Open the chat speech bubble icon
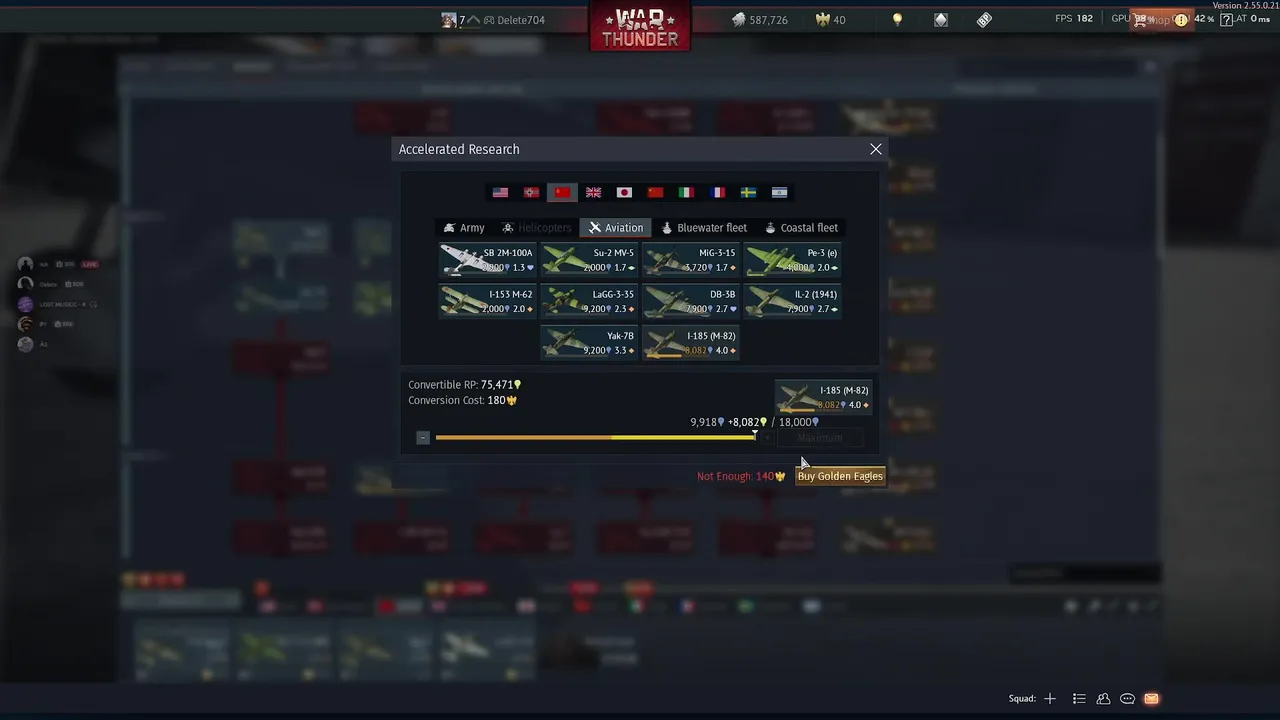Image resolution: width=1280 pixels, height=720 pixels. (1127, 699)
